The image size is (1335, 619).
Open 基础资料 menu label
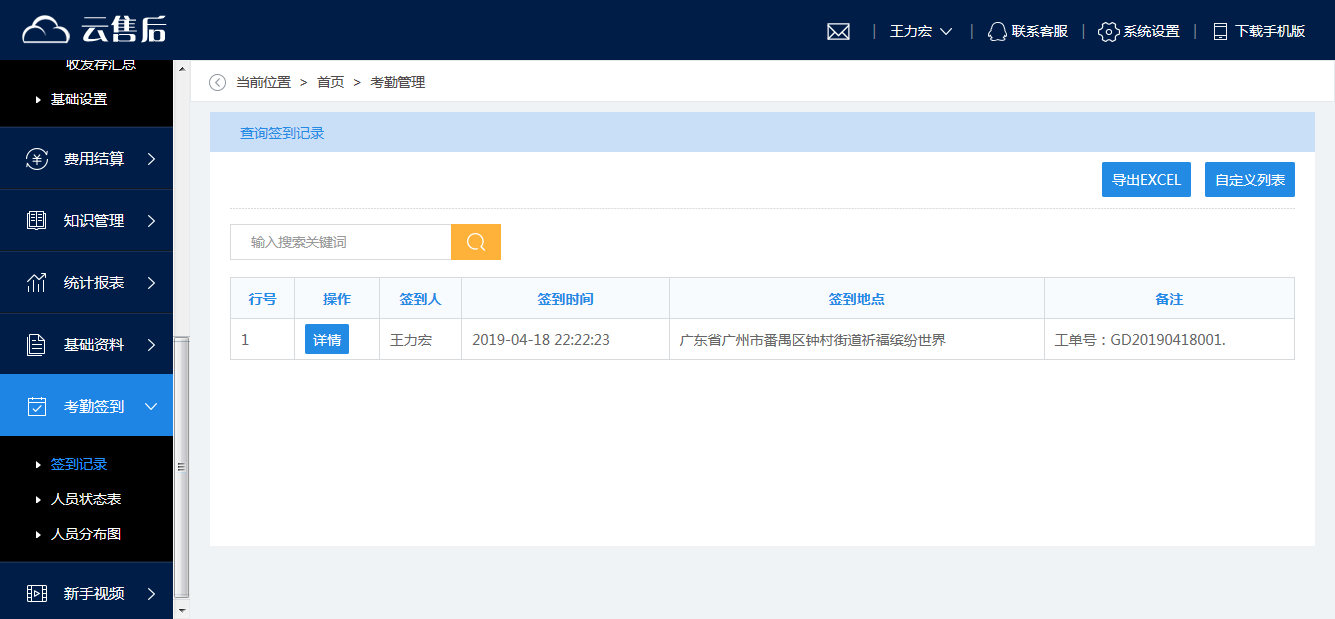click(94, 345)
